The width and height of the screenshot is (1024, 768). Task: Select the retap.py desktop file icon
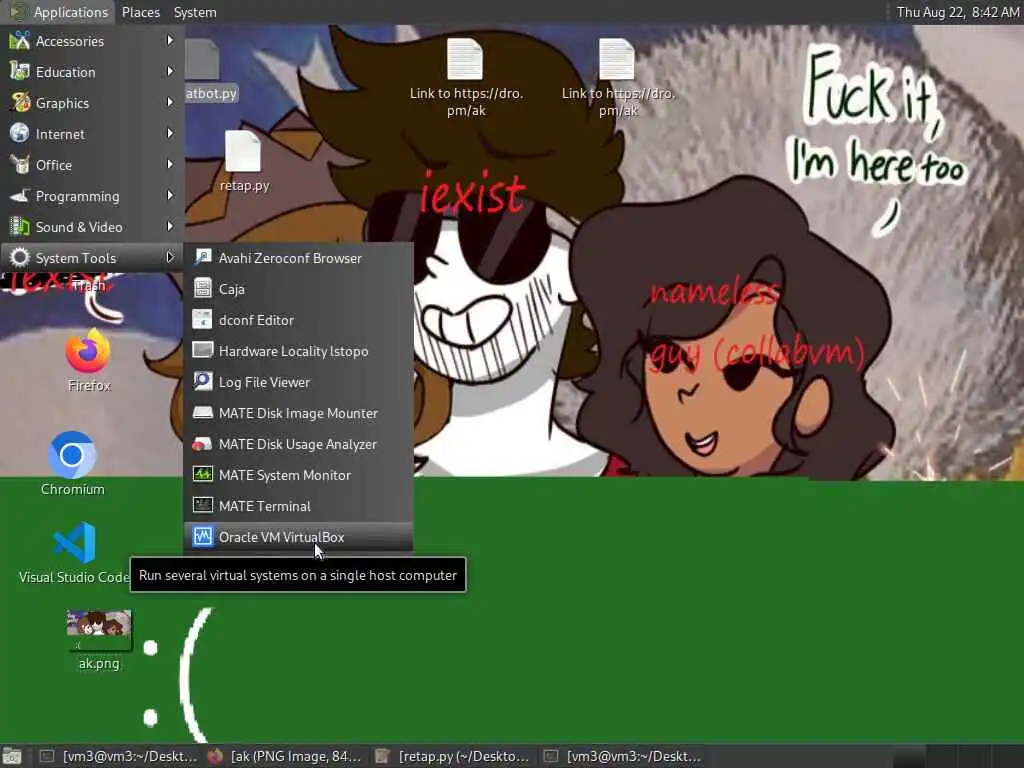pos(243,152)
